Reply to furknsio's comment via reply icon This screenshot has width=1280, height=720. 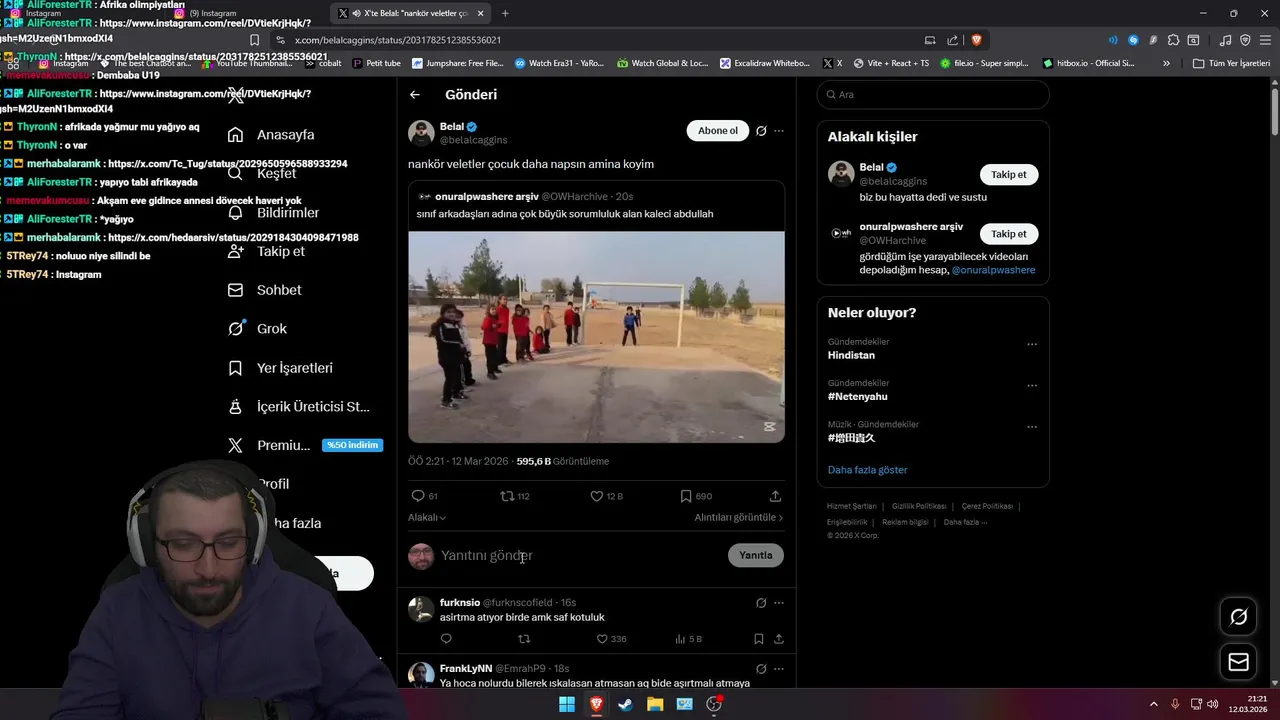(446, 639)
